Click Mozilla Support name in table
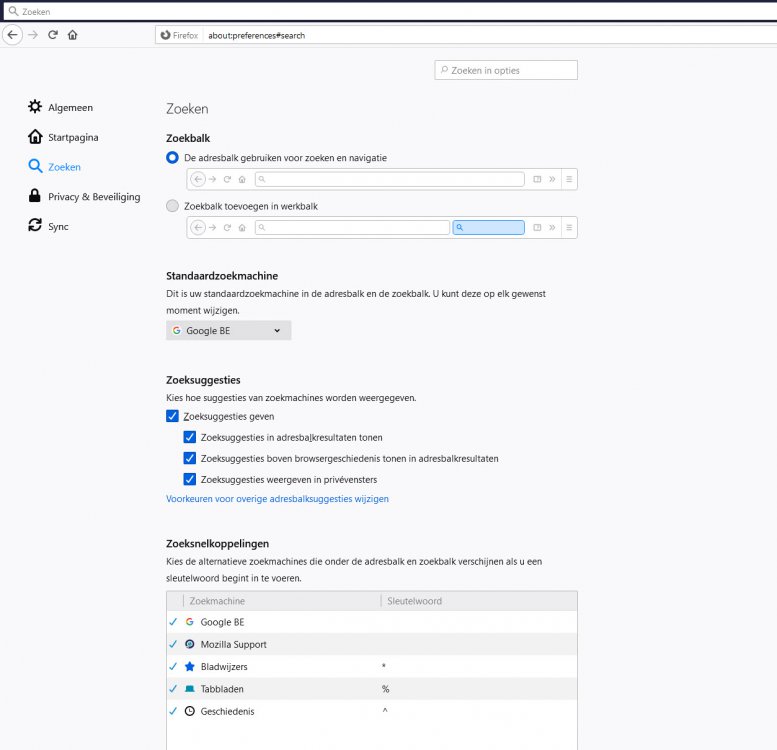Viewport: 777px width, 750px height. tap(233, 644)
